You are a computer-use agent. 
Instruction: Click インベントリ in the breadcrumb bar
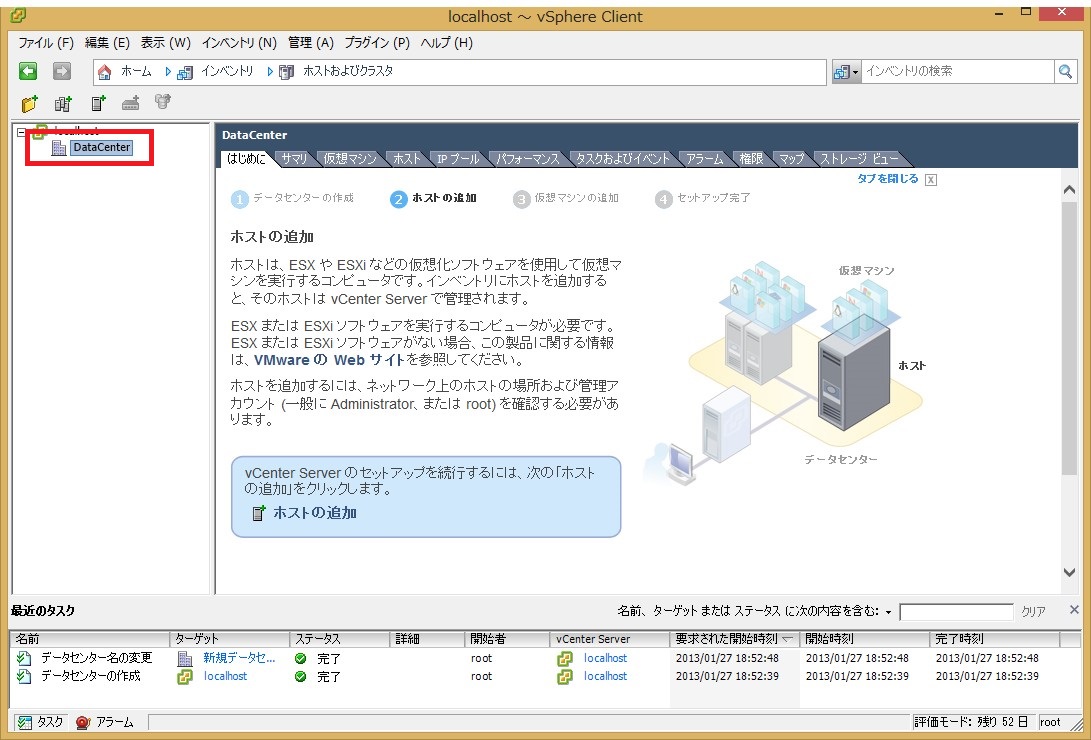227,71
